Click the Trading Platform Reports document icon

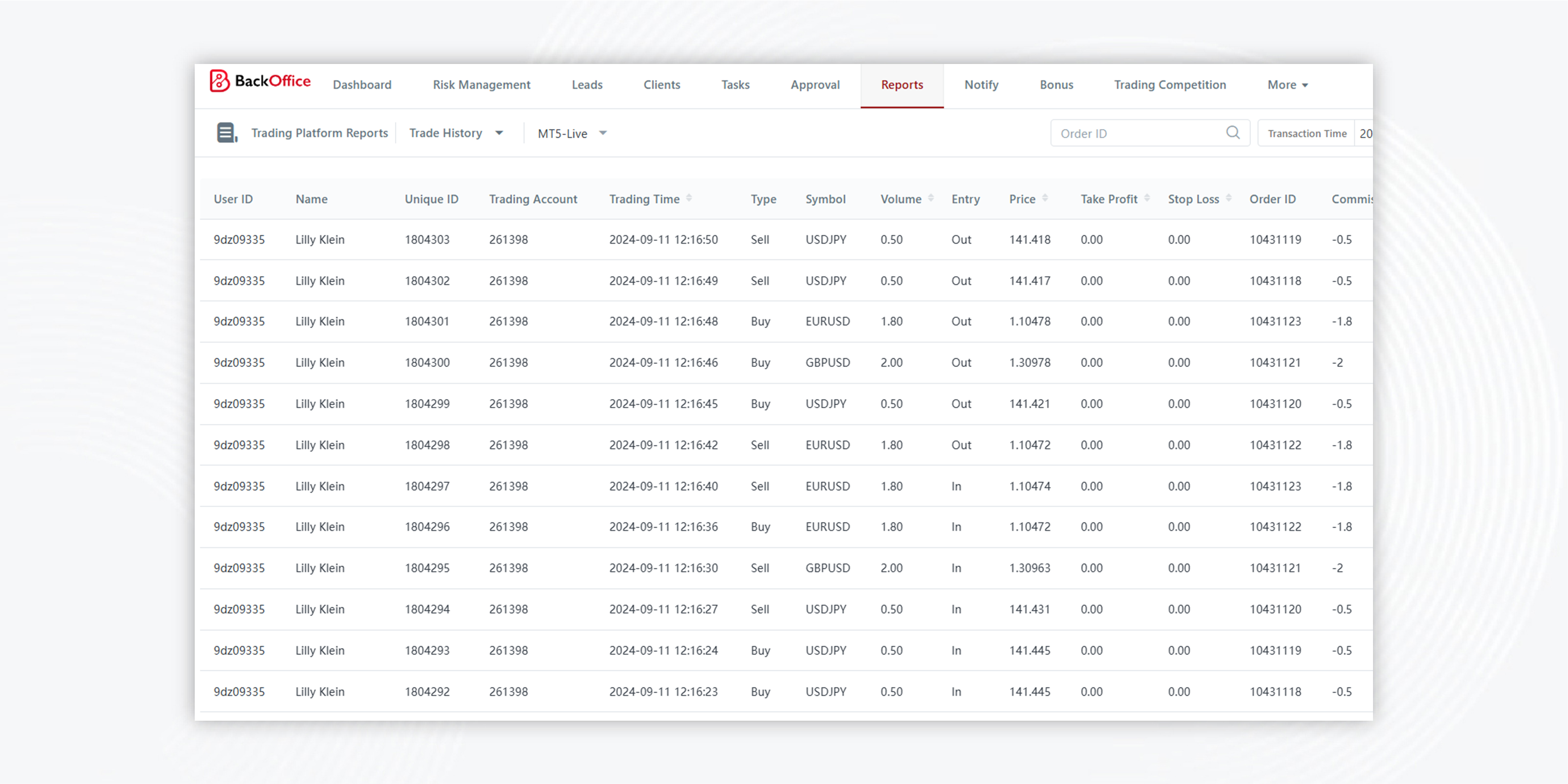pos(227,133)
